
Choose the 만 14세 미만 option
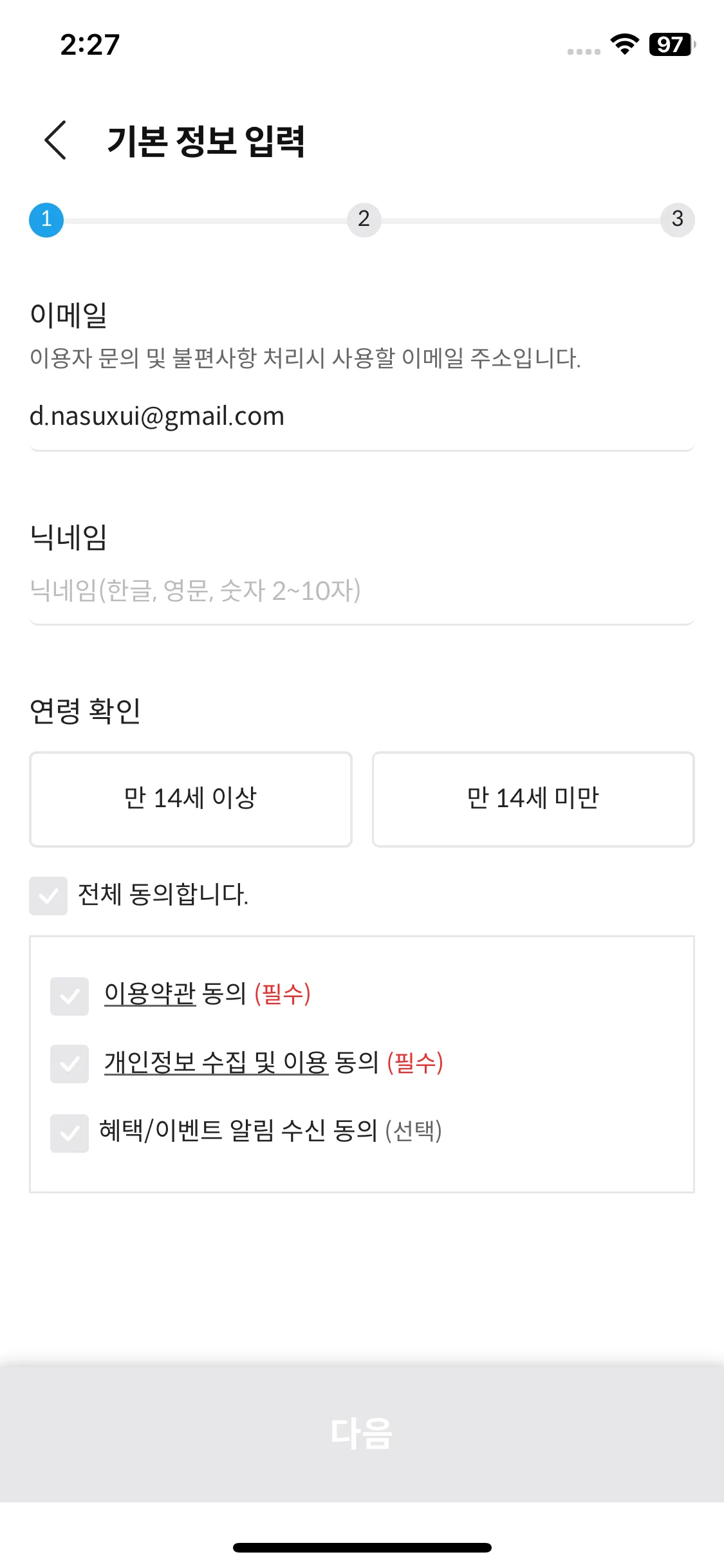click(x=533, y=799)
